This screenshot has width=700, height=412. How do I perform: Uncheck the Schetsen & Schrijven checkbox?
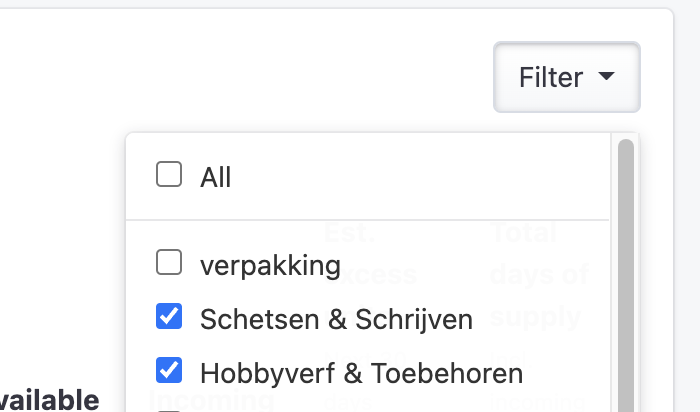tap(169, 316)
